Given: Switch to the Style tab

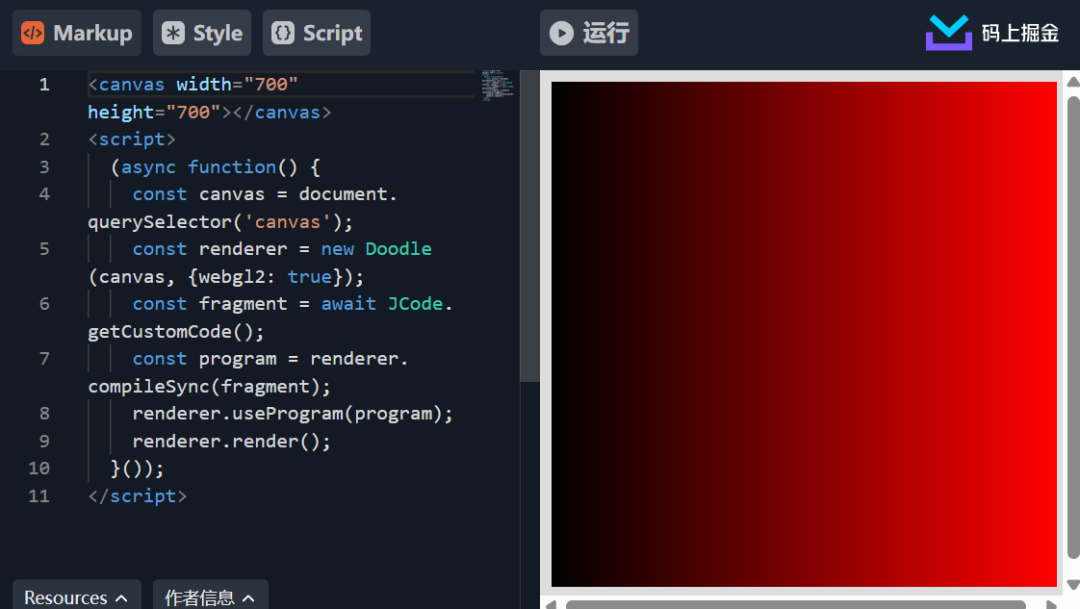Looking at the screenshot, I should point(202,33).
